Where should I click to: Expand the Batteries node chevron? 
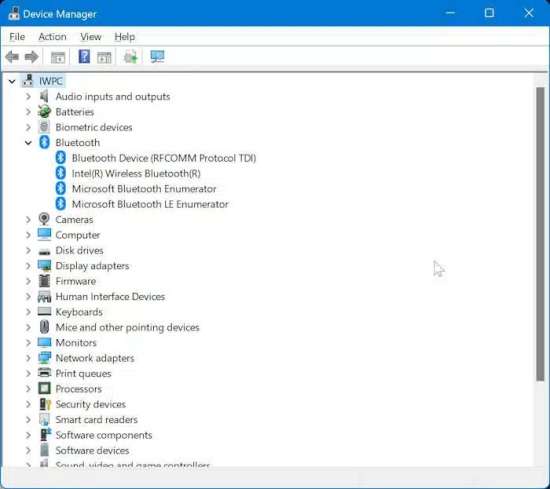(x=28, y=112)
